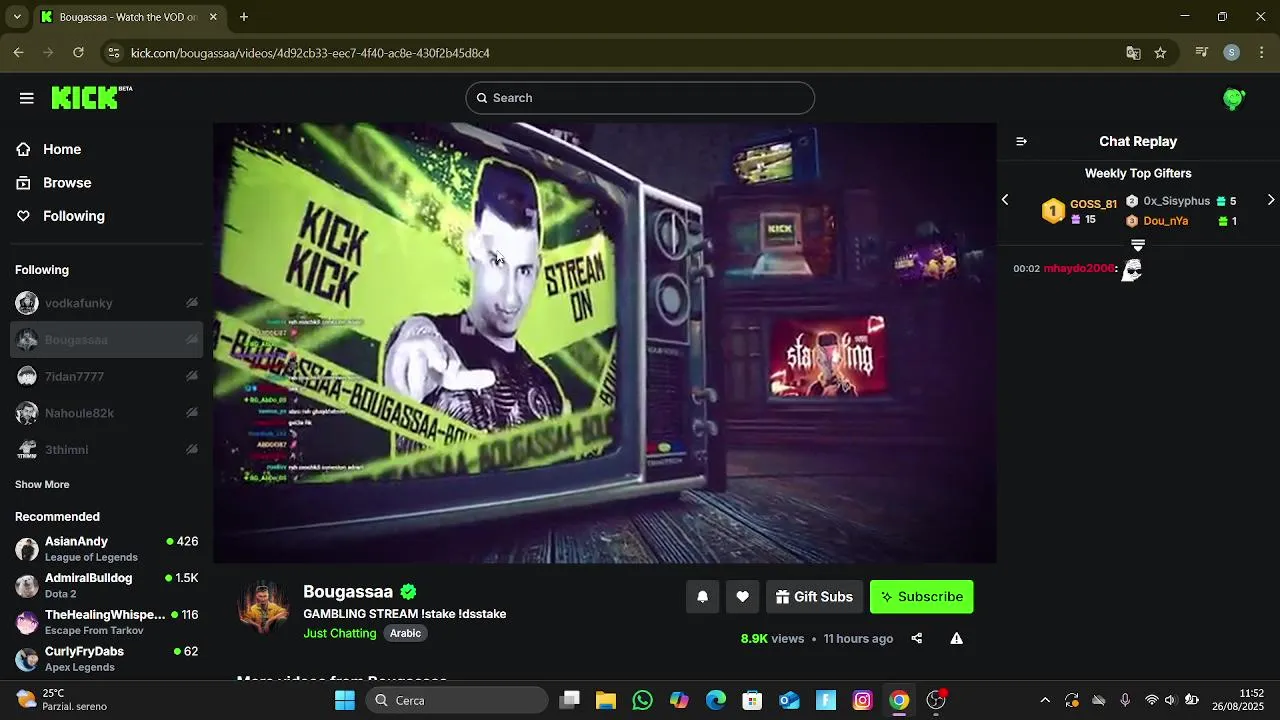Open the Windows Start menu

(345, 700)
